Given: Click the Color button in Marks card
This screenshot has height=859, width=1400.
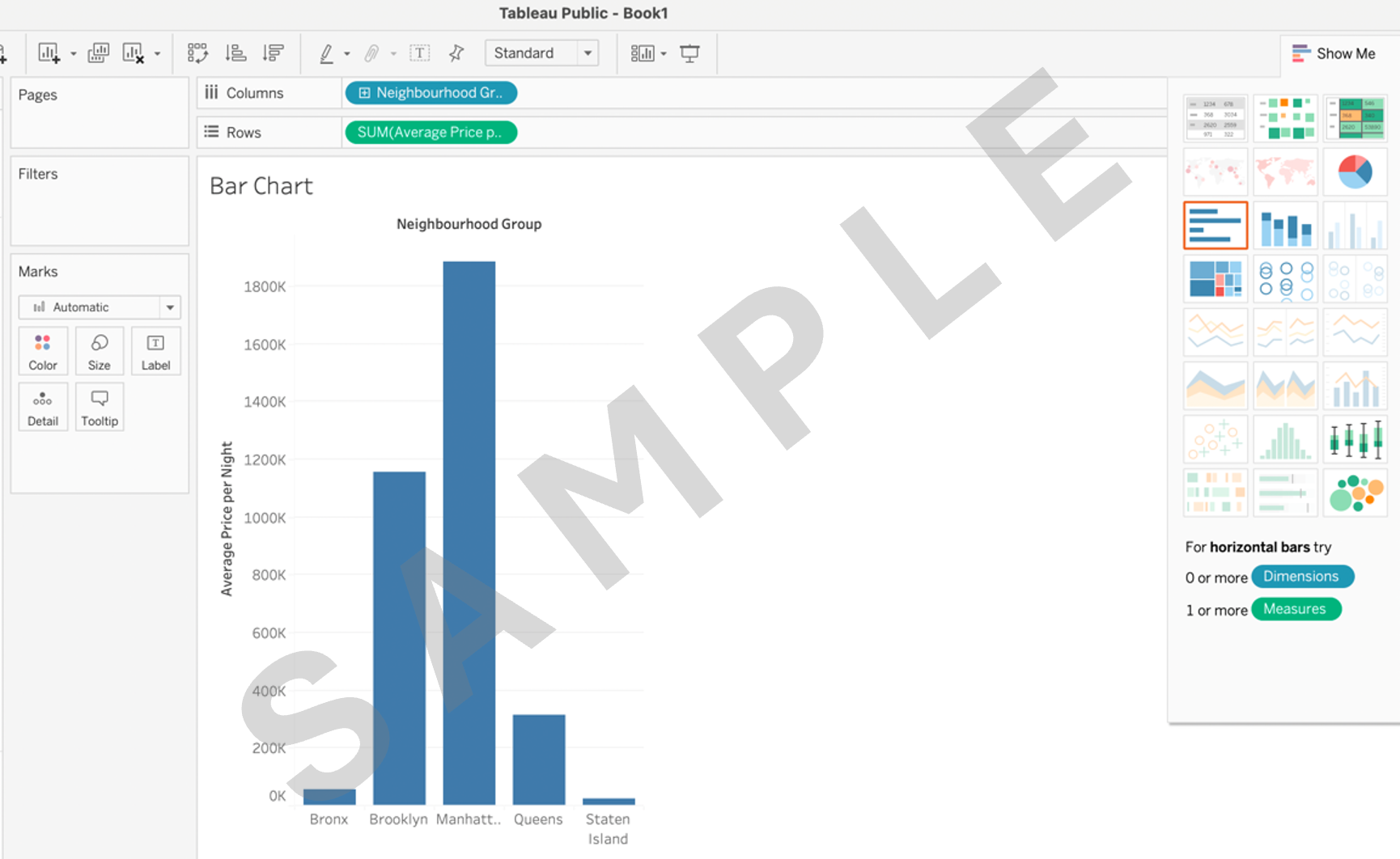Looking at the screenshot, I should [43, 351].
